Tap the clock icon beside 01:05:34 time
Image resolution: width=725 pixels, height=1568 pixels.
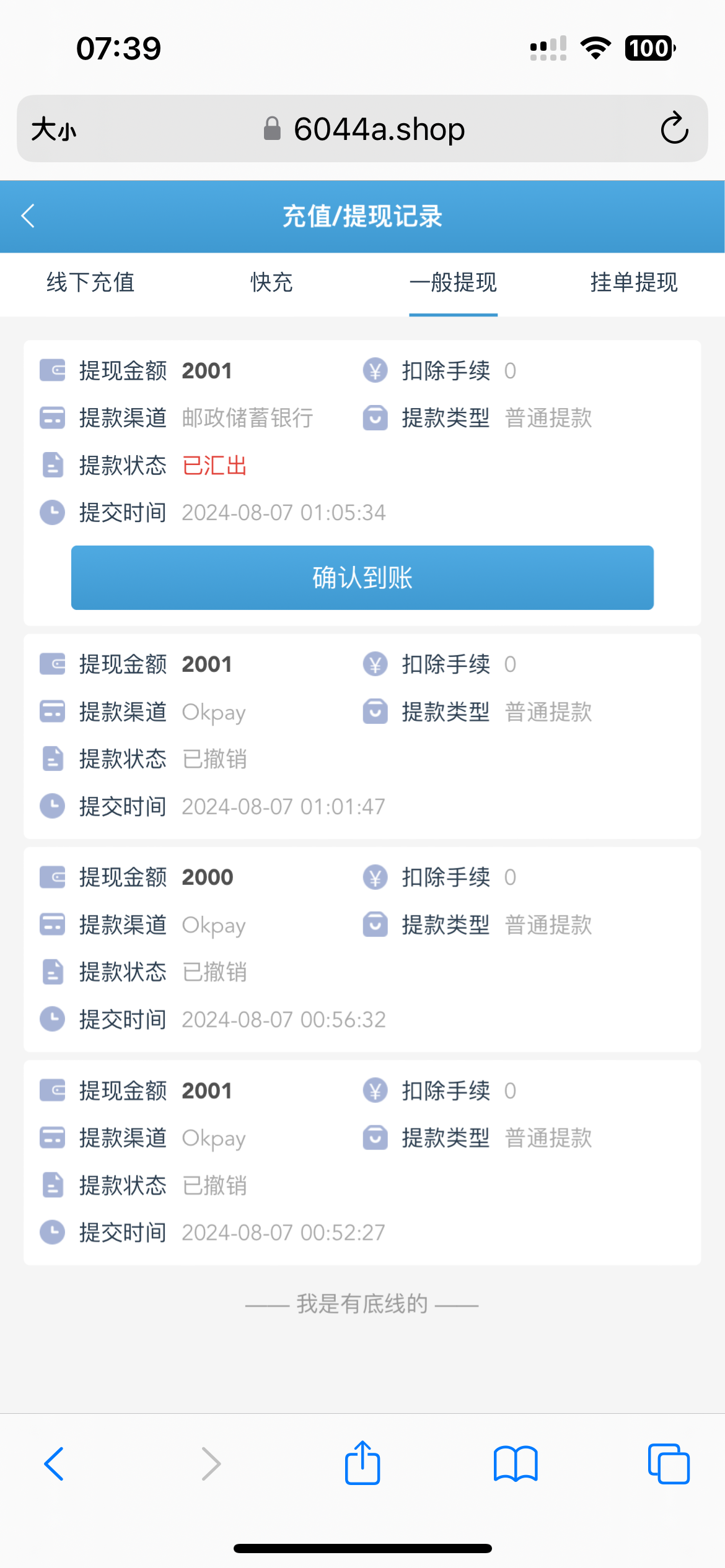click(52, 513)
